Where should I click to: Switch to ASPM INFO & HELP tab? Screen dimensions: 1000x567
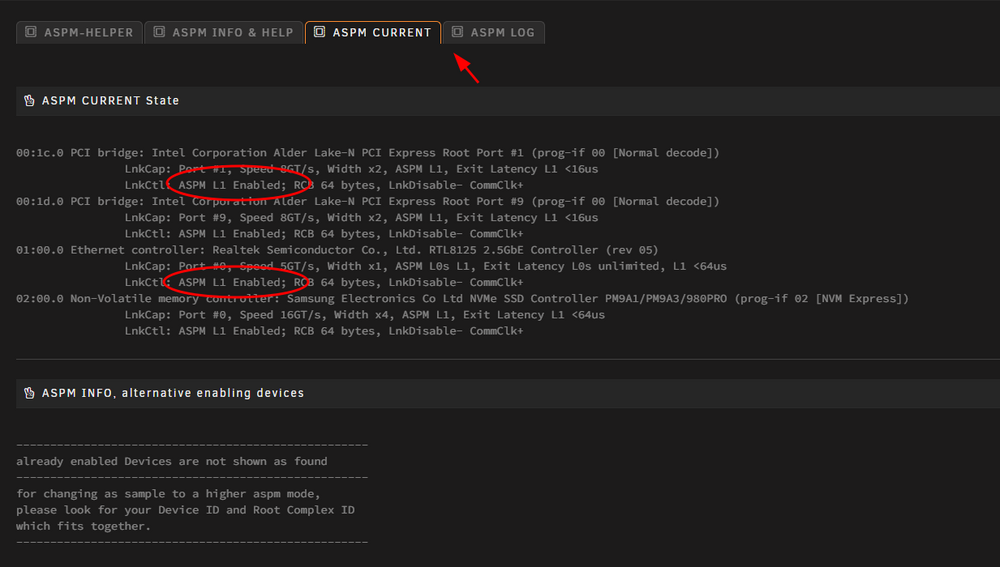click(x=224, y=33)
